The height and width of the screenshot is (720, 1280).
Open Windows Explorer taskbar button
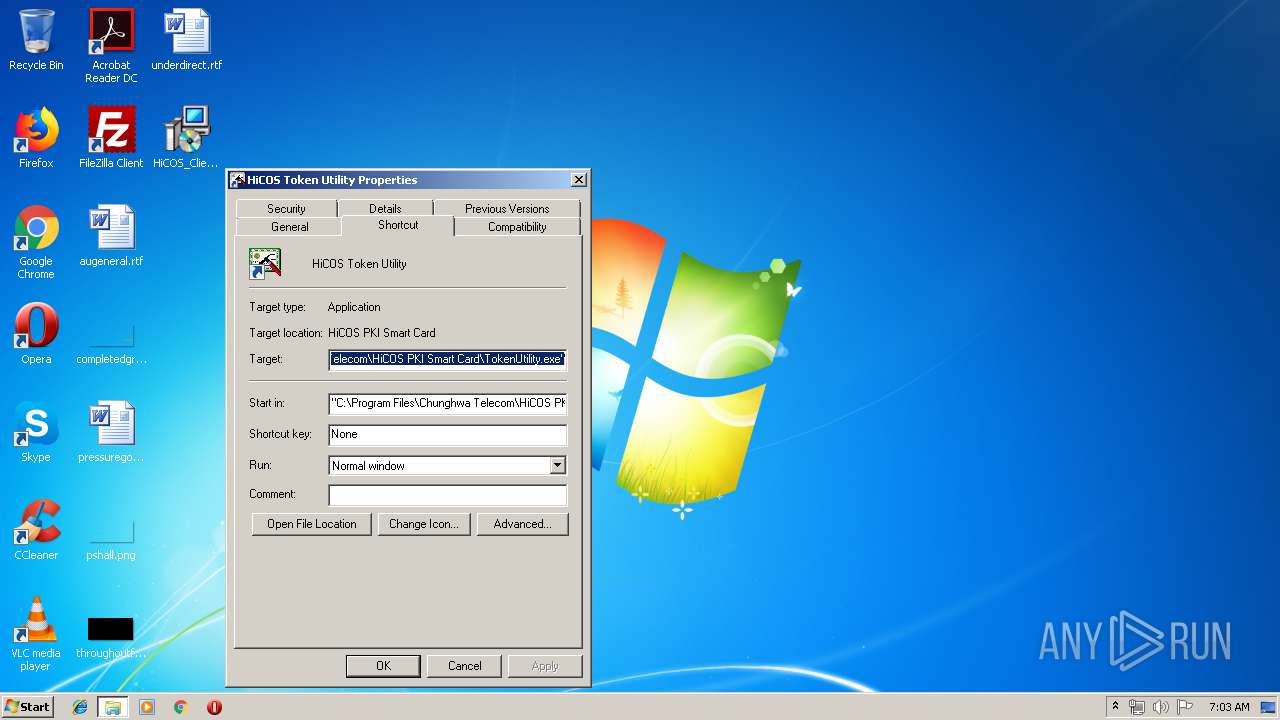click(x=113, y=707)
